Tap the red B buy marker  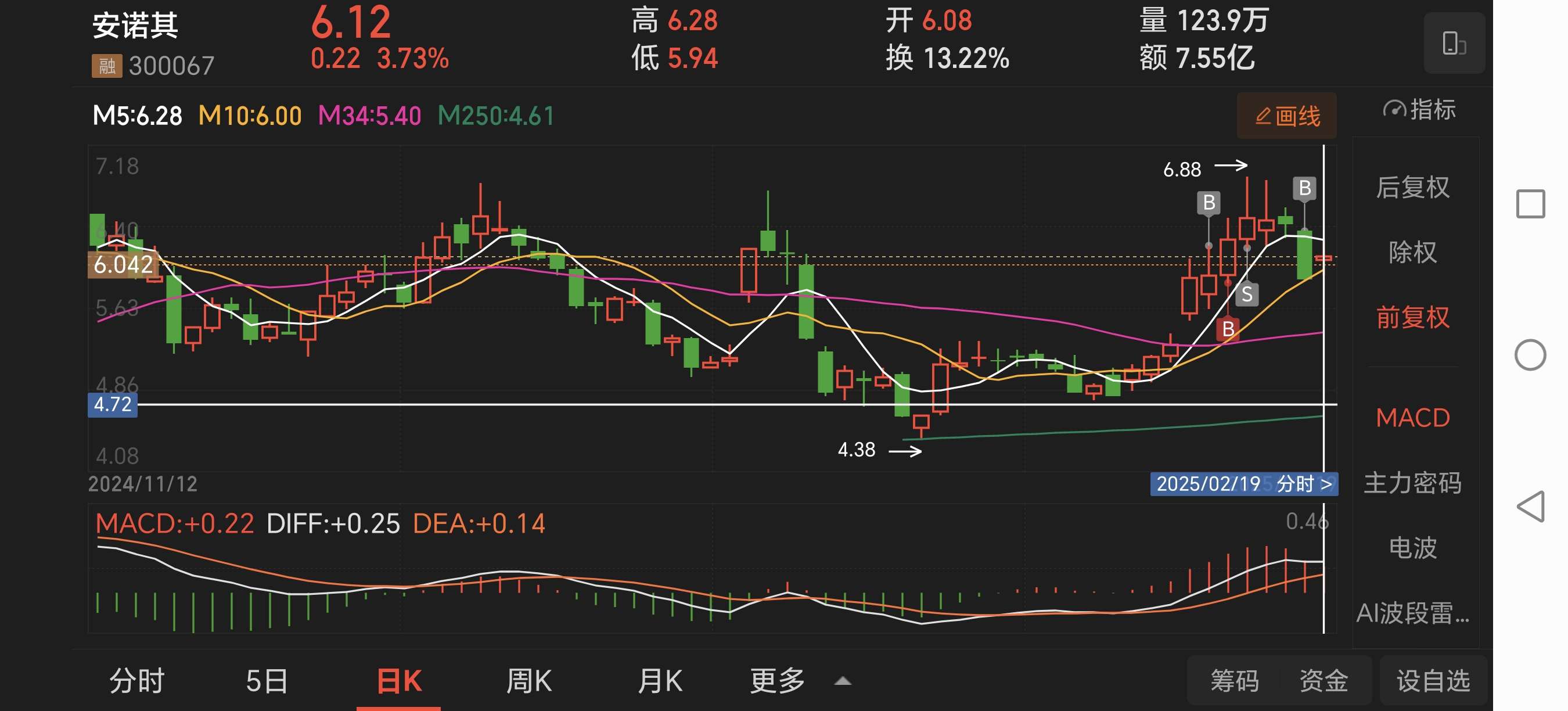1228,329
